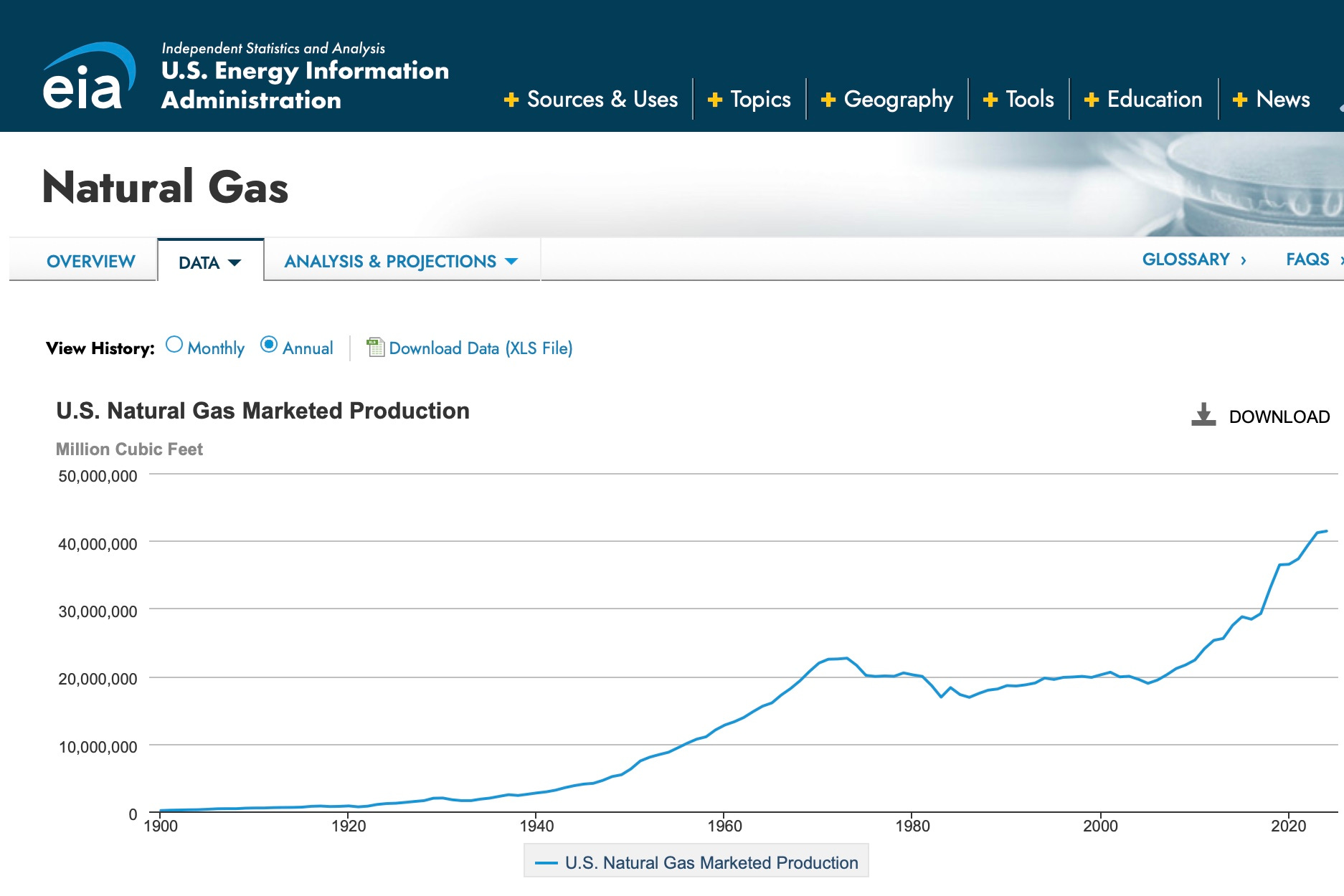Click the EIA logo
The width and height of the screenshot is (1344, 896).
tap(89, 77)
